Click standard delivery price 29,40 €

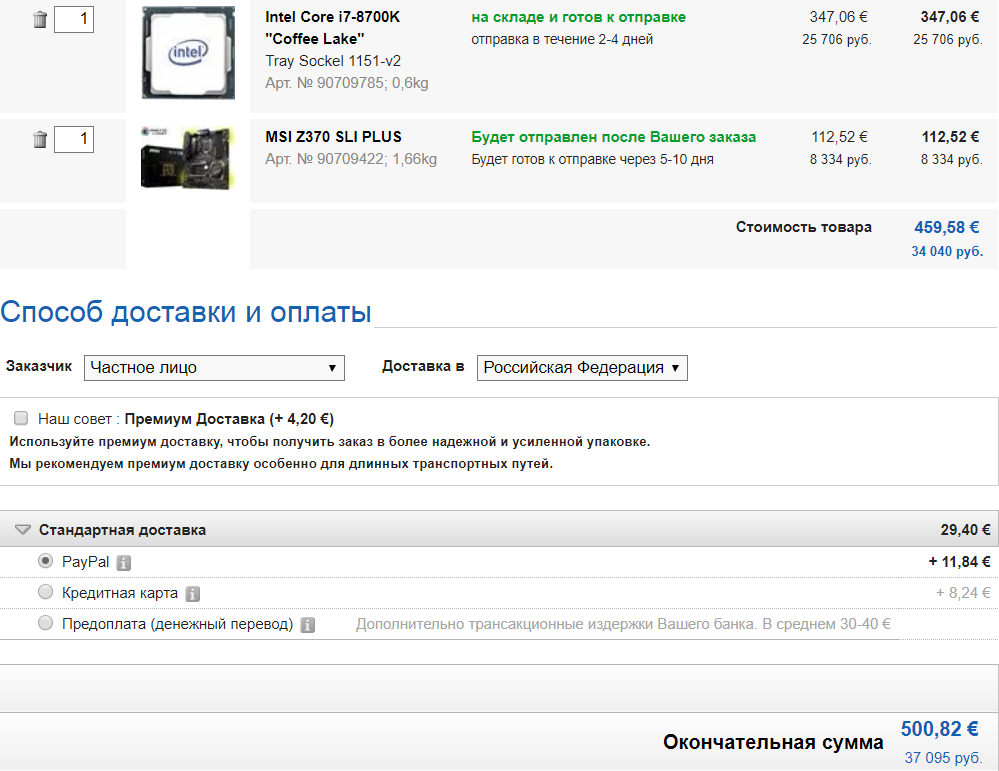coord(965,530)
